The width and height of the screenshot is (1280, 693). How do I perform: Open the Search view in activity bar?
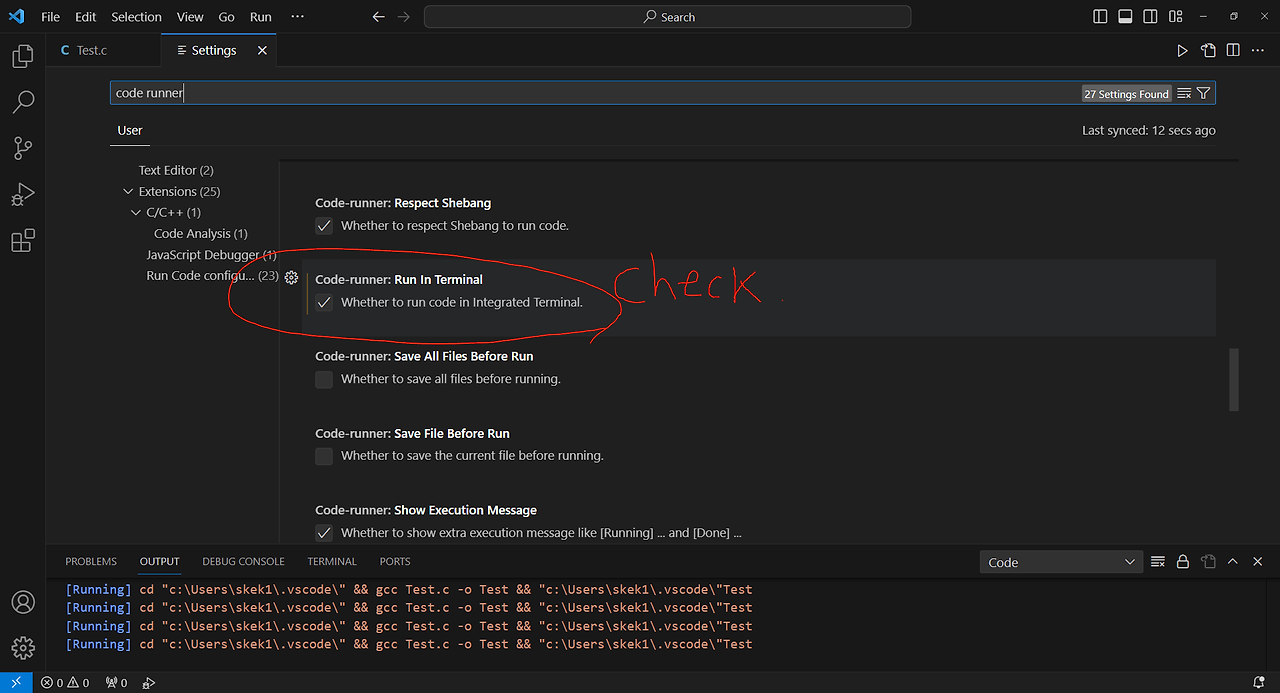coord(22,102)
